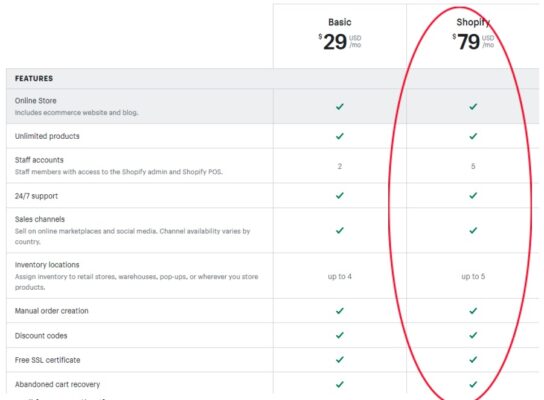Click the Basic plan Discount codes checkmark
Image resolution: width=544 pixels, height=400 pixels.
coord(340,335)
